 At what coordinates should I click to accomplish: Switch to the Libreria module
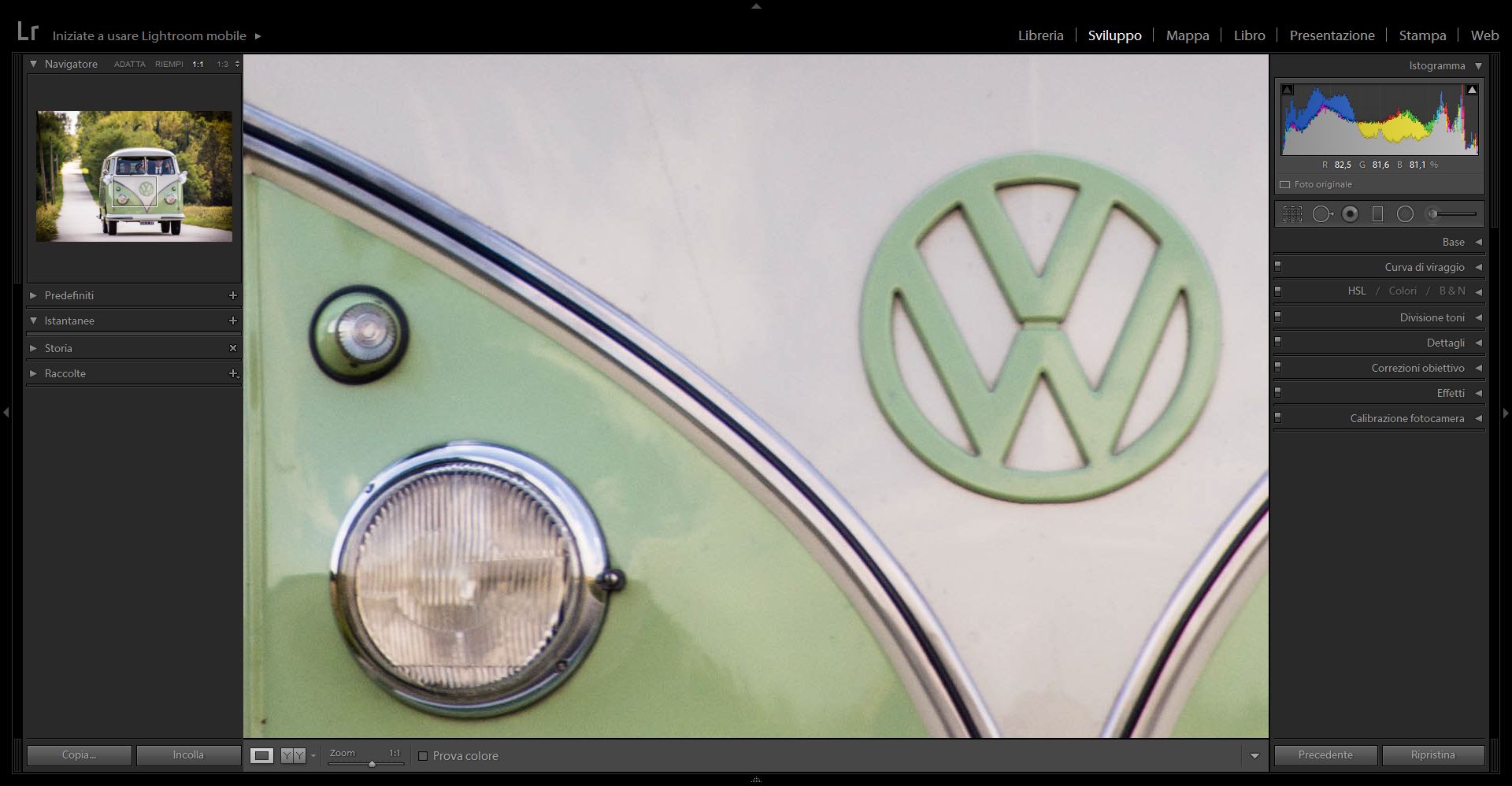1040,35
